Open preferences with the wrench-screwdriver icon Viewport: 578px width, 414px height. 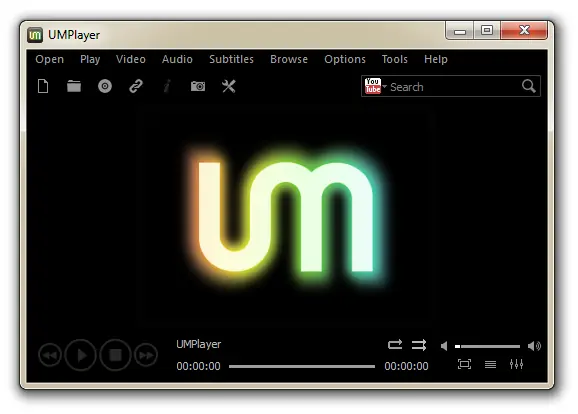point(229,86)
